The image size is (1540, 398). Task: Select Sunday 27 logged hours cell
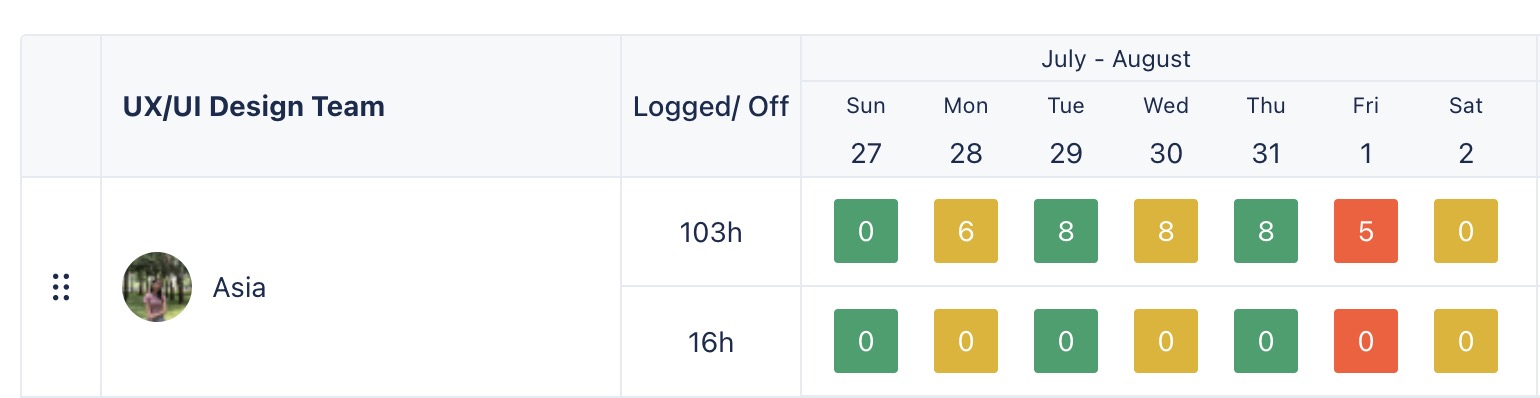click(866, 231)
